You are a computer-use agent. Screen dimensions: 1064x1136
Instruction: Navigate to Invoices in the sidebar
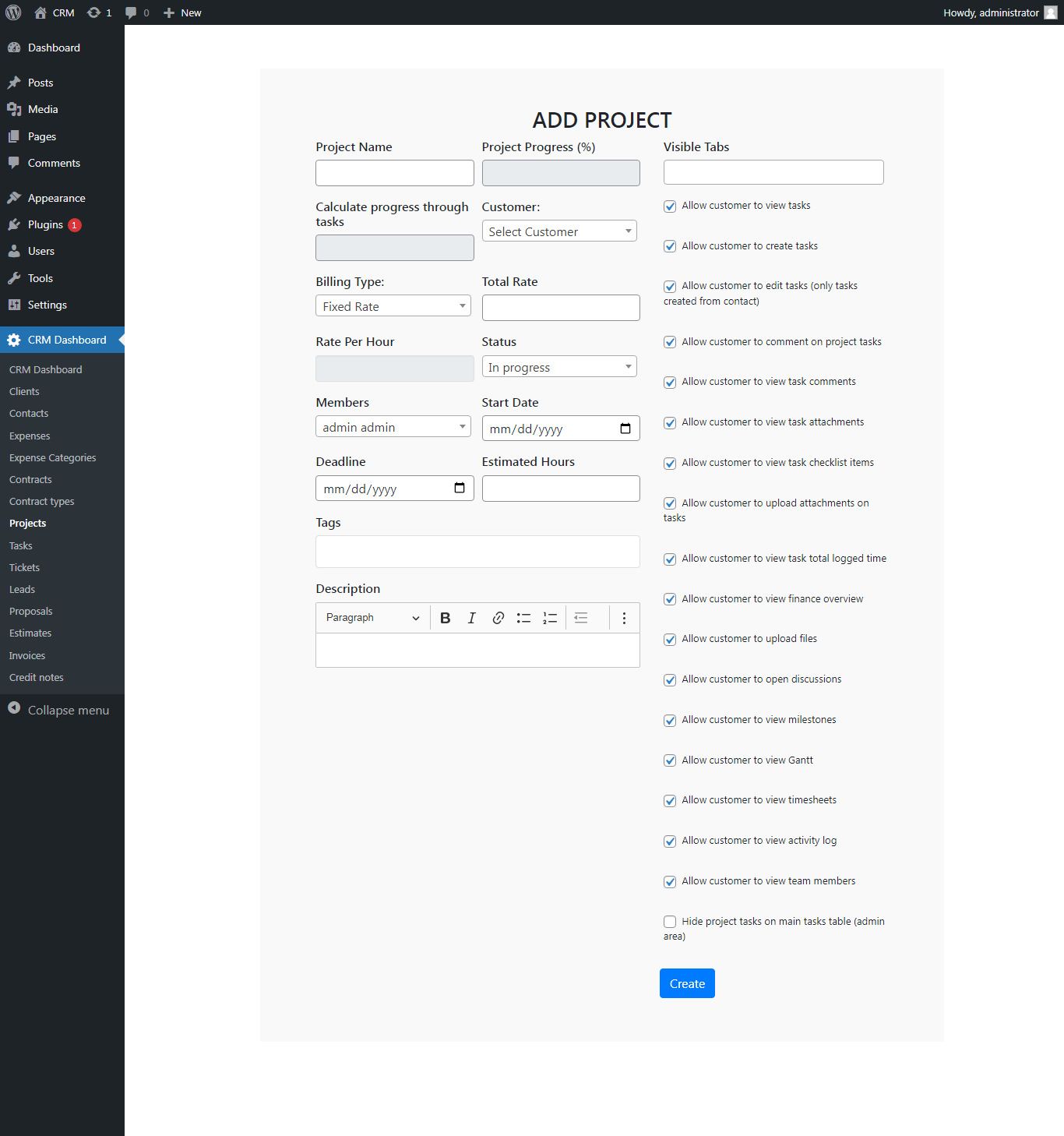(x=26, y=655)
